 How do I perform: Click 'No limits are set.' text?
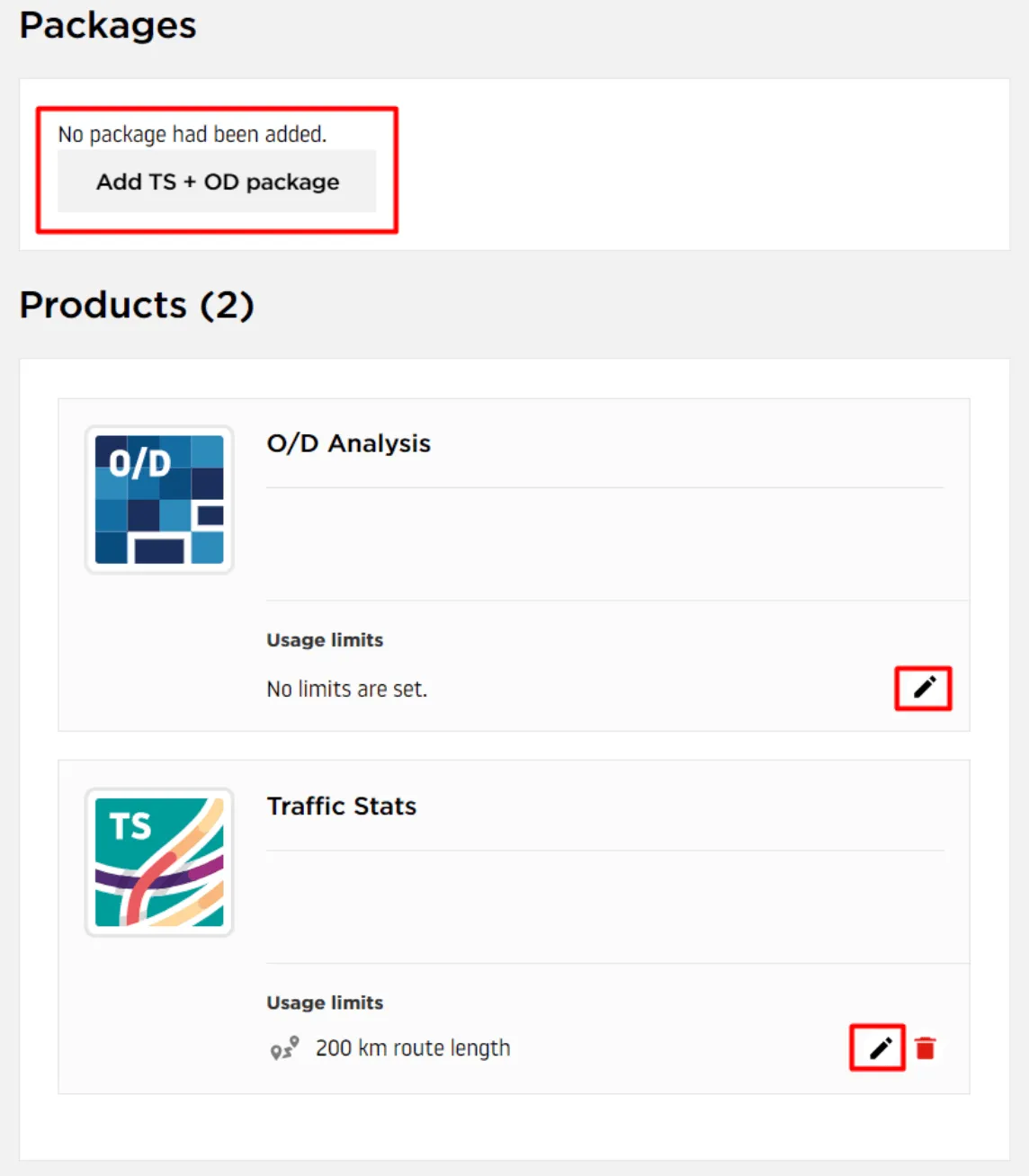(347, 689)
